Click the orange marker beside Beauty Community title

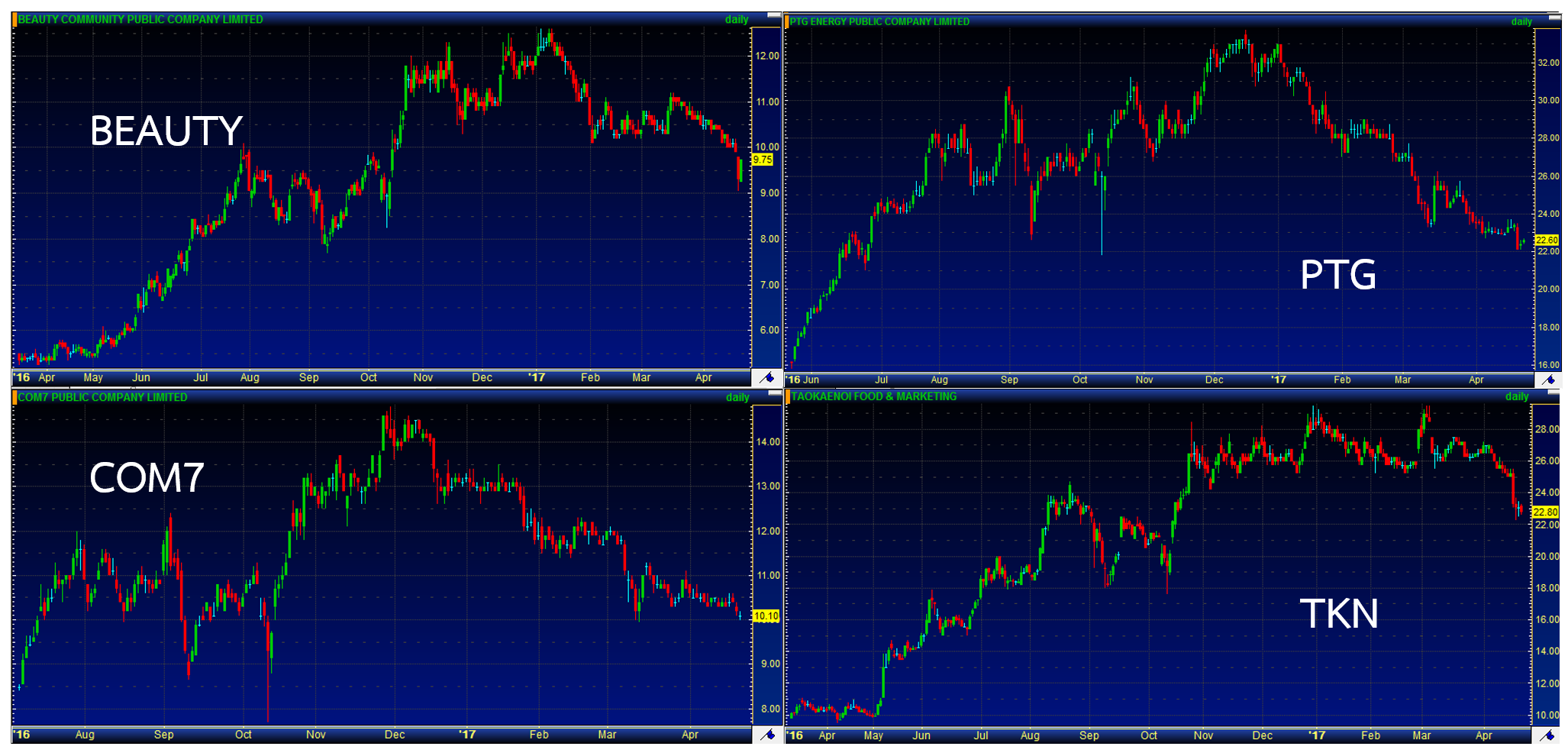pyautogui.click(x=15, y=20)
